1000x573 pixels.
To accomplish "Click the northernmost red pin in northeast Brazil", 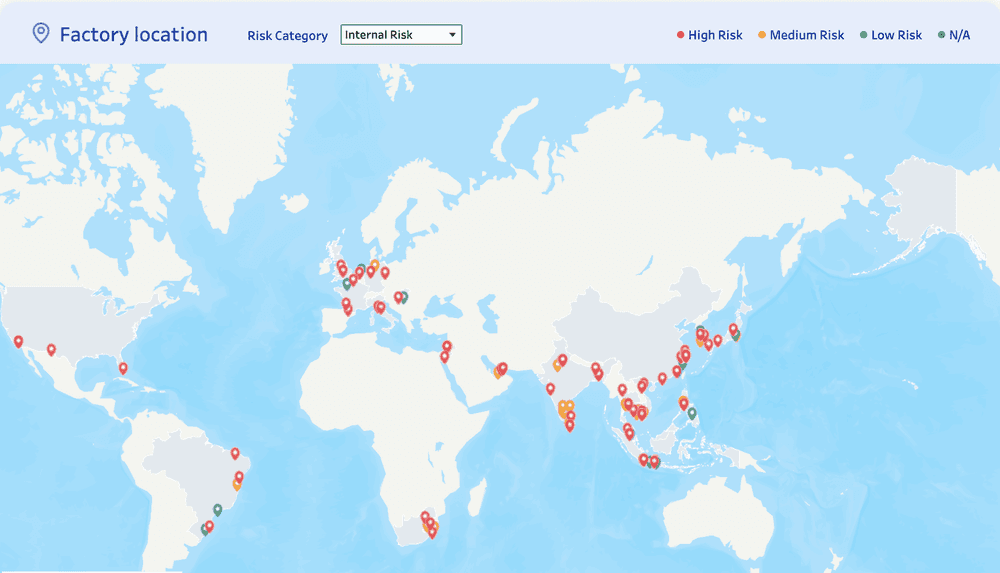I will tap(235, 454).
